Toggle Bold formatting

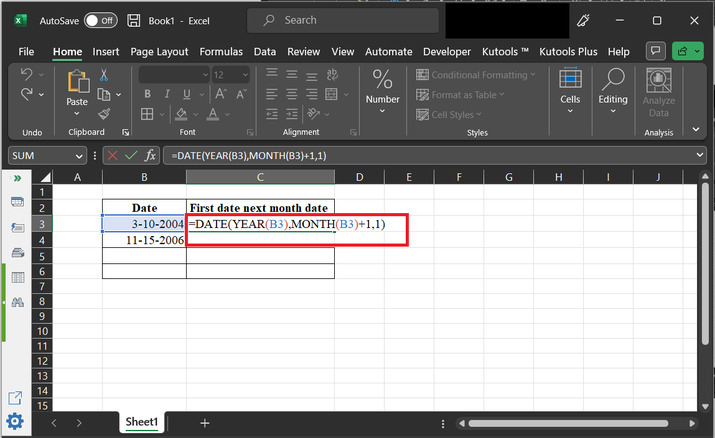(147, 95)
